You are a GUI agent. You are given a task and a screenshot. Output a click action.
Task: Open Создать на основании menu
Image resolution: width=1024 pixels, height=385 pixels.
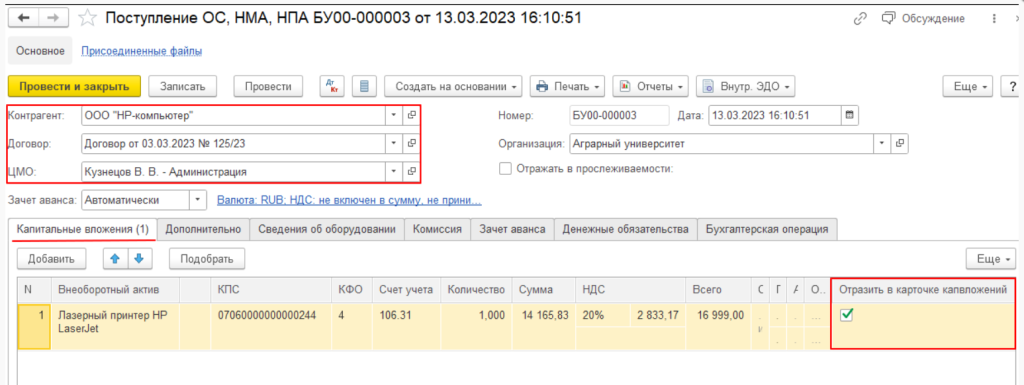point(454,86)
